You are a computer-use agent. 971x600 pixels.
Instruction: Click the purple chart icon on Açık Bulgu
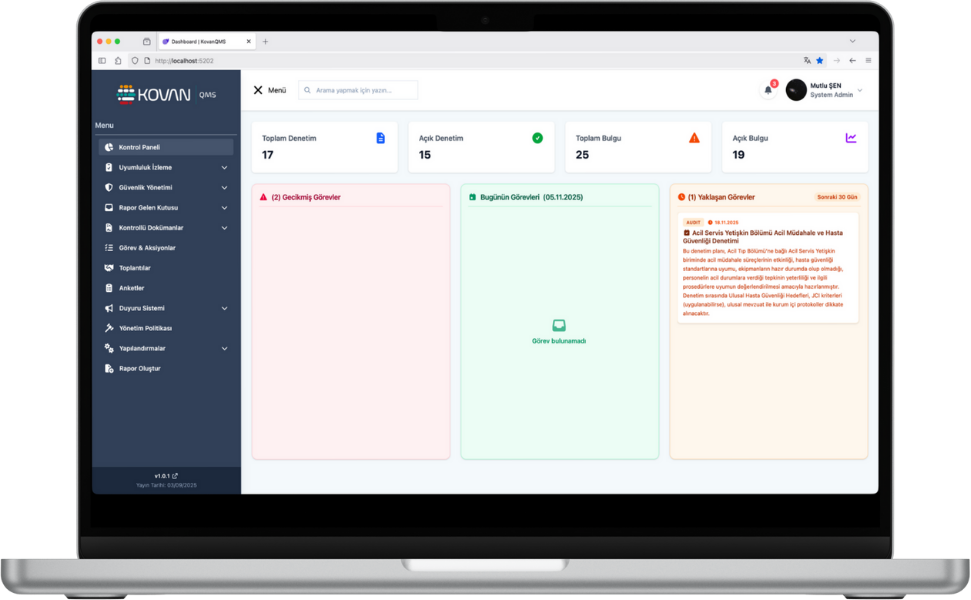pos(851,138)
